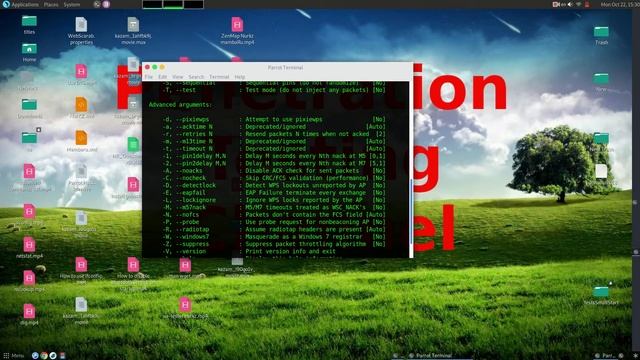Click the 'Advanced arguments:' text in terminal
This screenshot has height=360, width=640.
pos(180,104)
